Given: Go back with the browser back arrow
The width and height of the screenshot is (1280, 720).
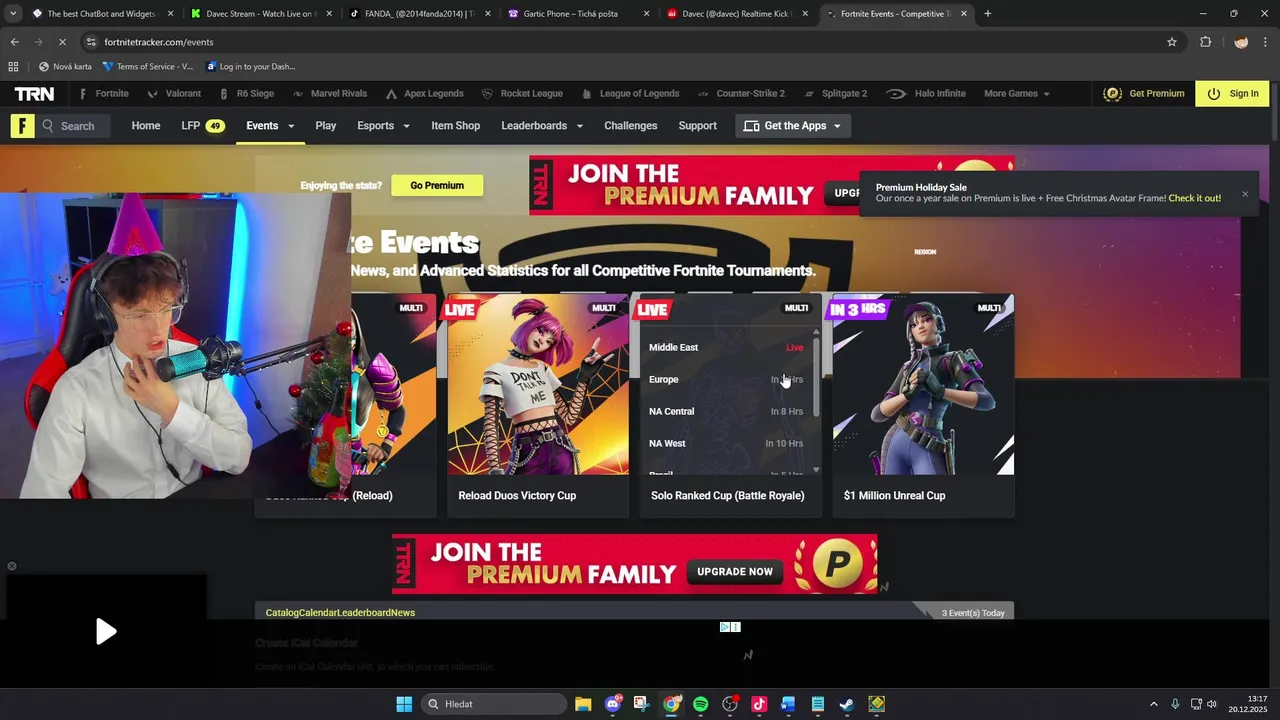Looking at the screenshot, I should [x=14, y=42].
